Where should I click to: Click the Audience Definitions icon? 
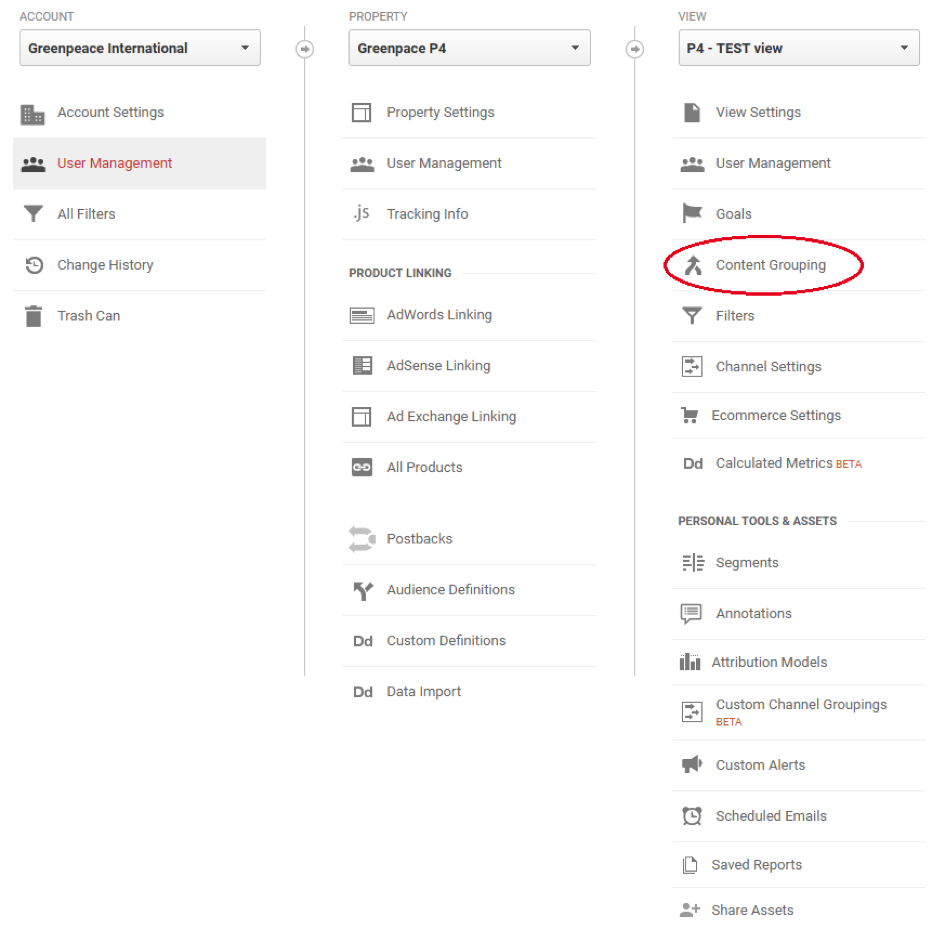[362, 590]
